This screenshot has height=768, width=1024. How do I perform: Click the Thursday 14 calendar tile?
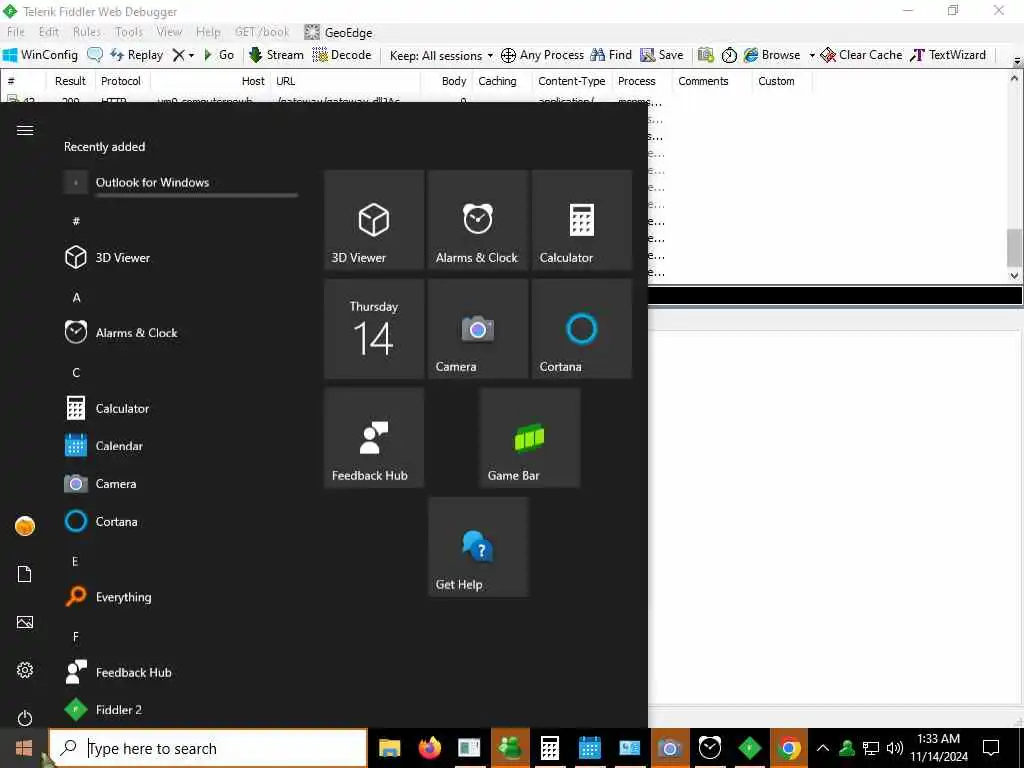[374, 329]
